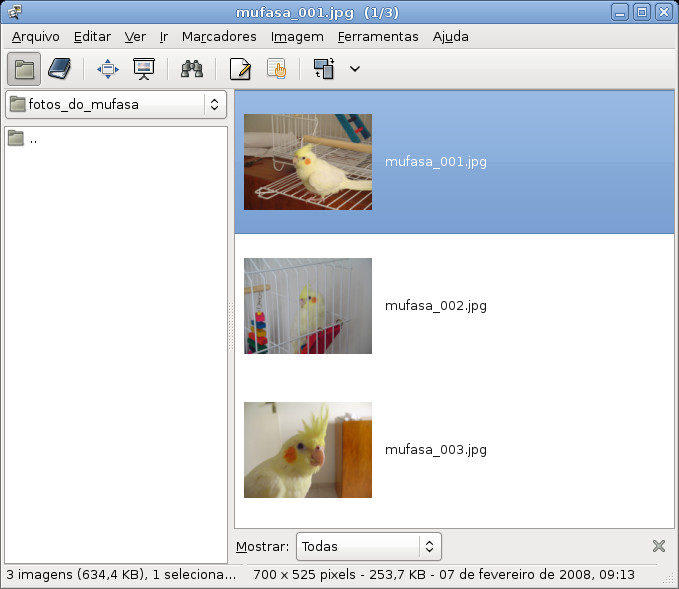Open the Ir menu

(164, 37)
